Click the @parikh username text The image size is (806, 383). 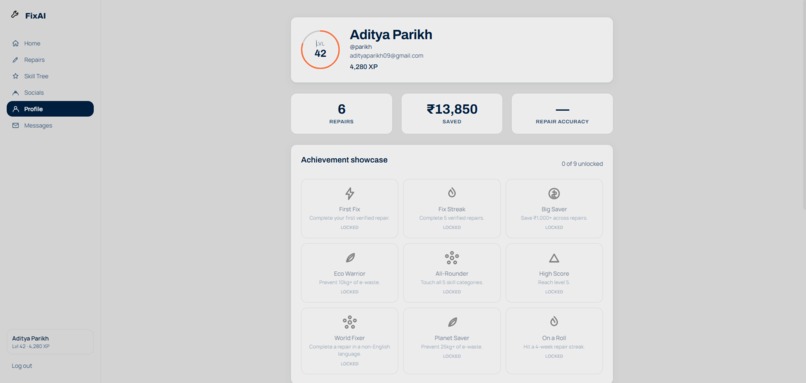(361, 47)
